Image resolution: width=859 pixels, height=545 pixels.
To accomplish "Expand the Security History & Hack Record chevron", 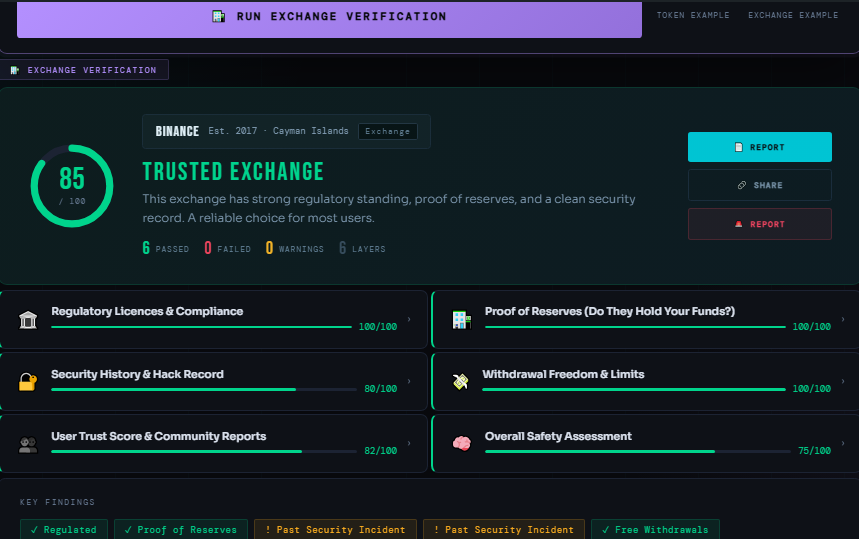I will (409, 381).
